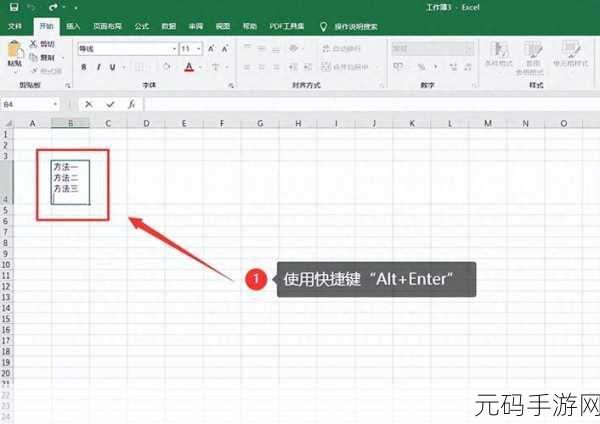Click the Redo arrow icon

[53, 7]
